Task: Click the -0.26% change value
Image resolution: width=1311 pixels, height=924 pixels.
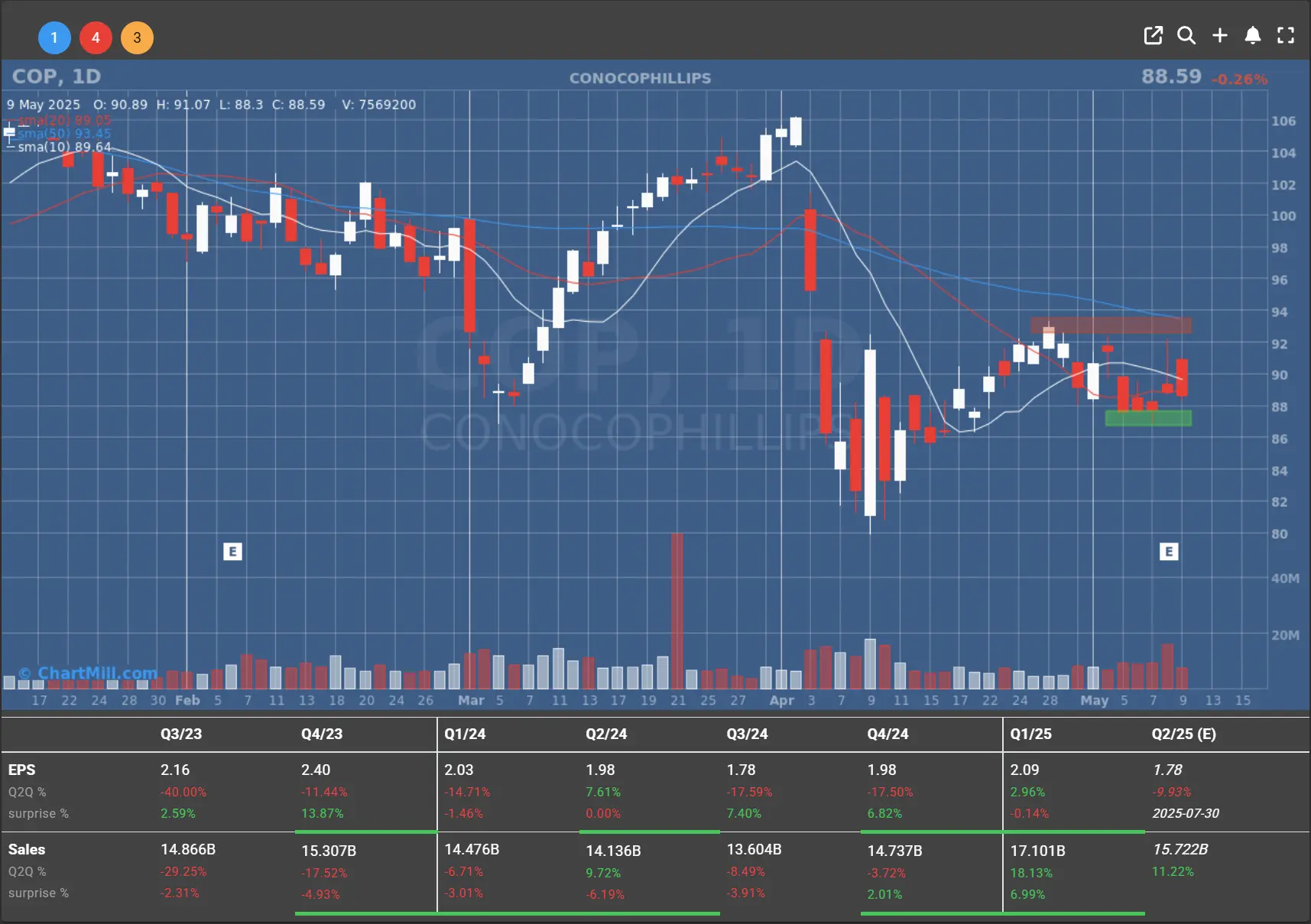Action: 1239,79
